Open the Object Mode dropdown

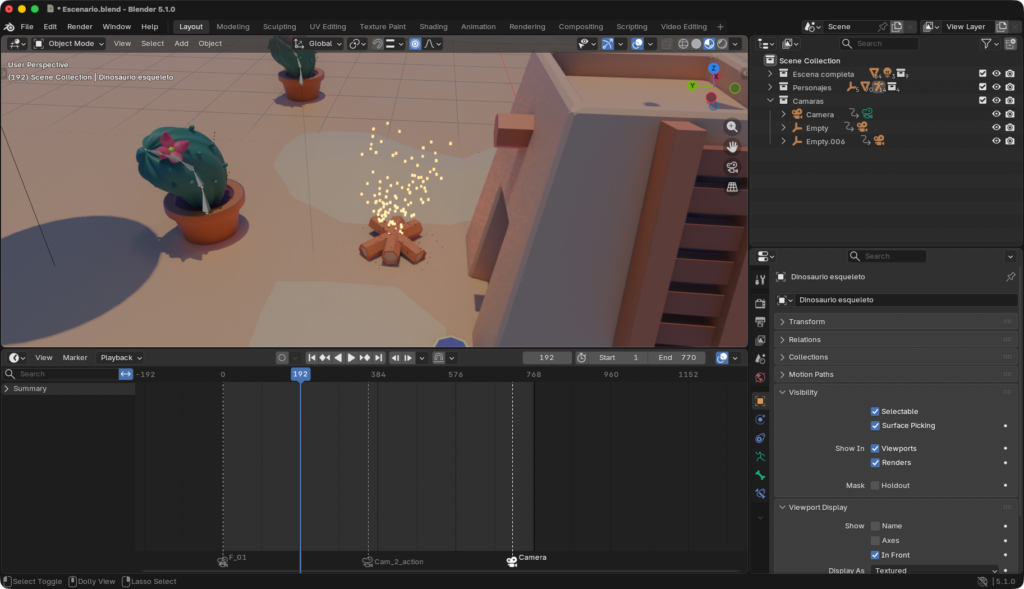coord(69,44)
